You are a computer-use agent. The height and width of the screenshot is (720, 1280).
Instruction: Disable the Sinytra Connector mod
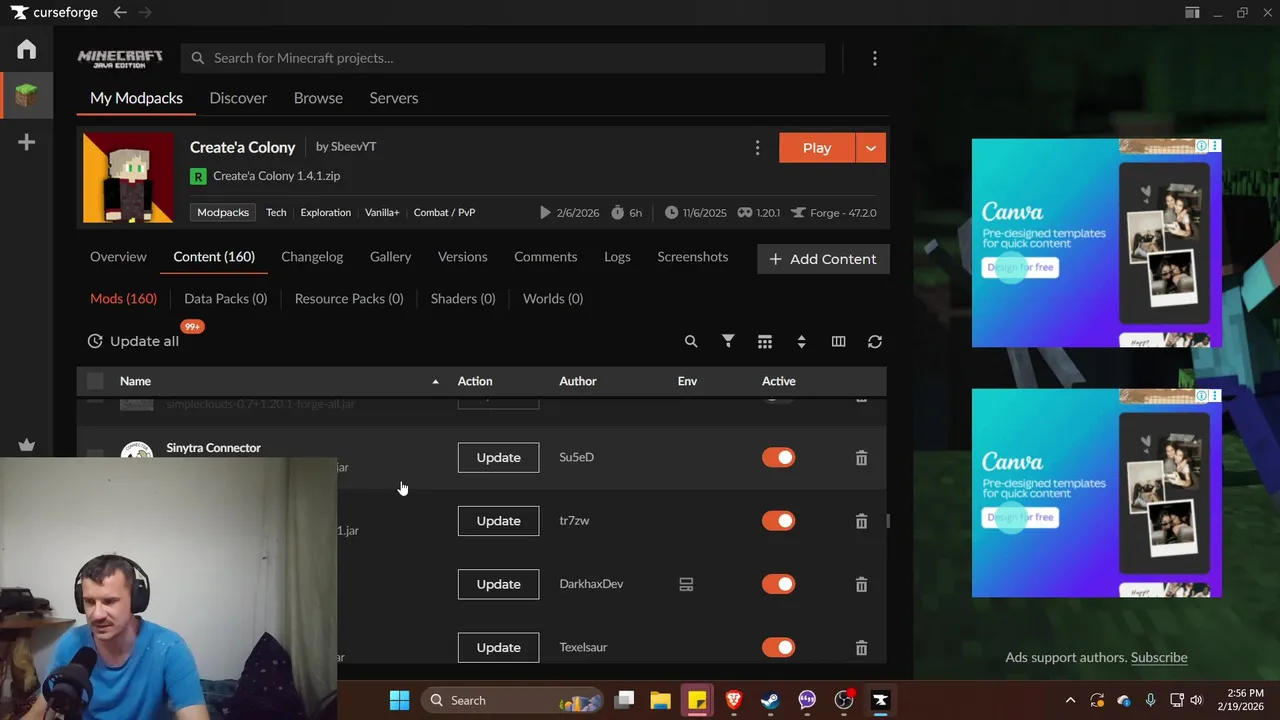778,457
